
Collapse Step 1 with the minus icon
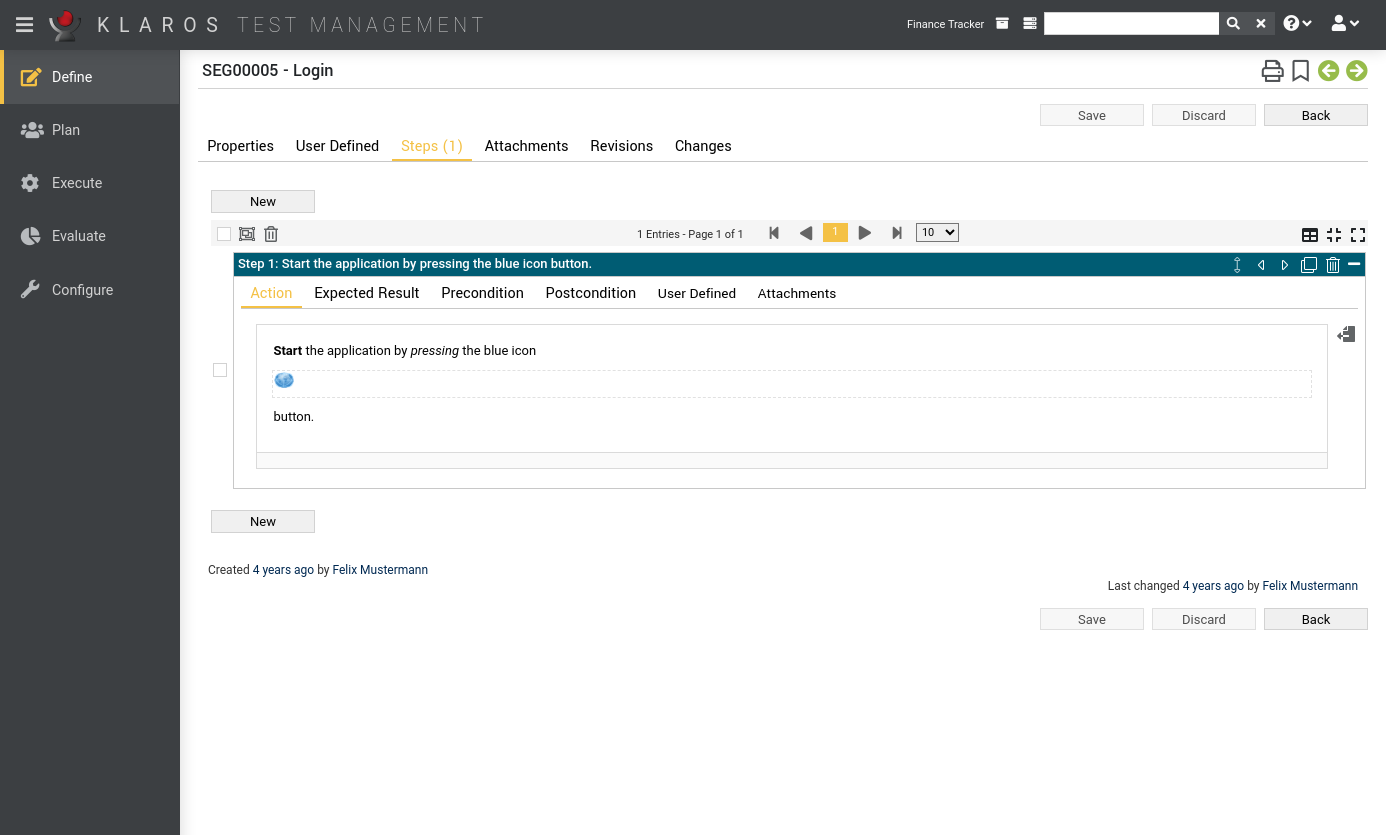(1354, 264)
